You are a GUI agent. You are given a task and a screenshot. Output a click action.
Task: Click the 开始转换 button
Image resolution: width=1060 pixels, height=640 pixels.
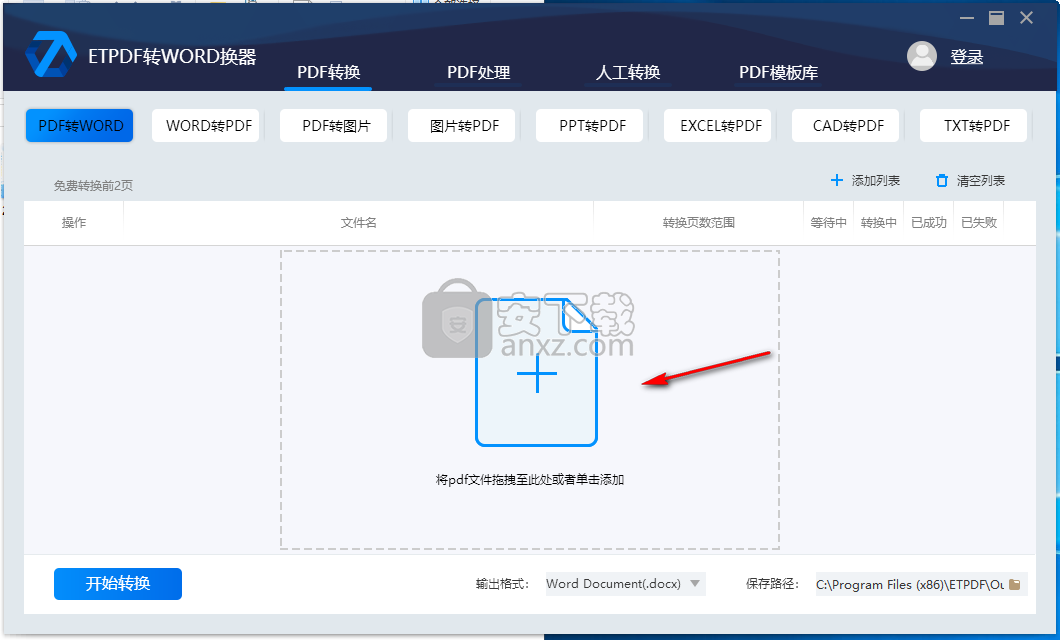click(118, 583)
